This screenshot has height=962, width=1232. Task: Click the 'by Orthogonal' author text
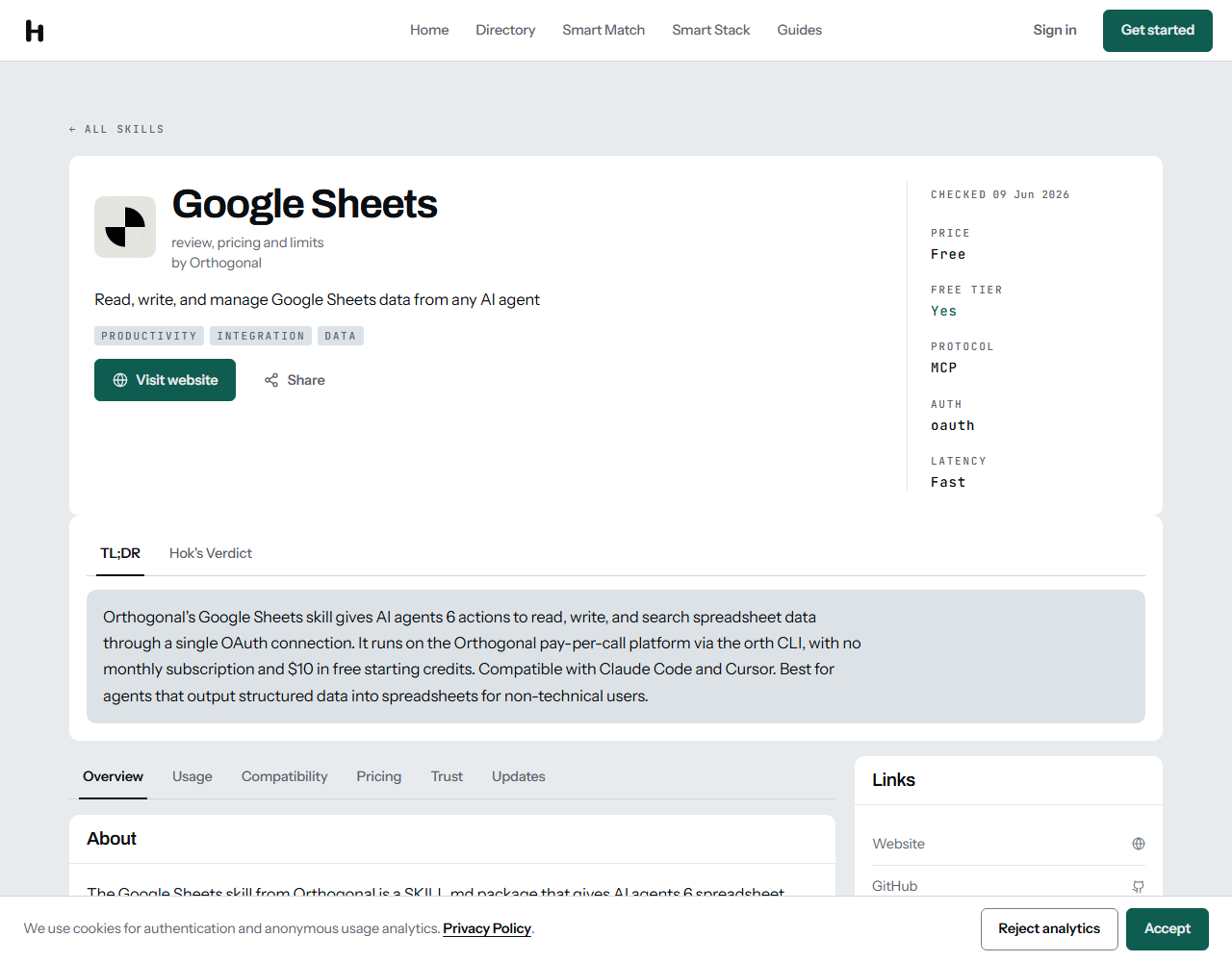217,263
